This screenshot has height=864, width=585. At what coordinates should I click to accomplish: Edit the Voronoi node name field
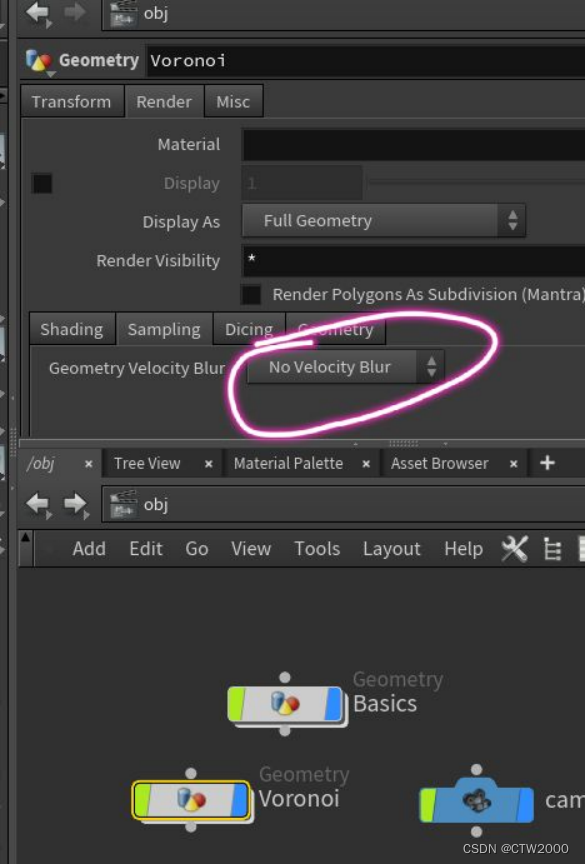366,60
